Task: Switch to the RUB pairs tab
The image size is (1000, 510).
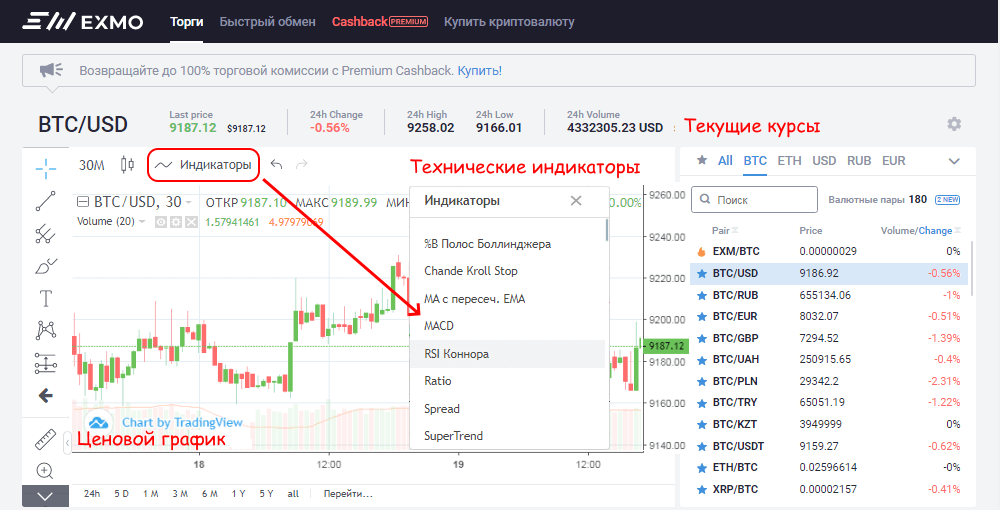Action: click(859, 161)
